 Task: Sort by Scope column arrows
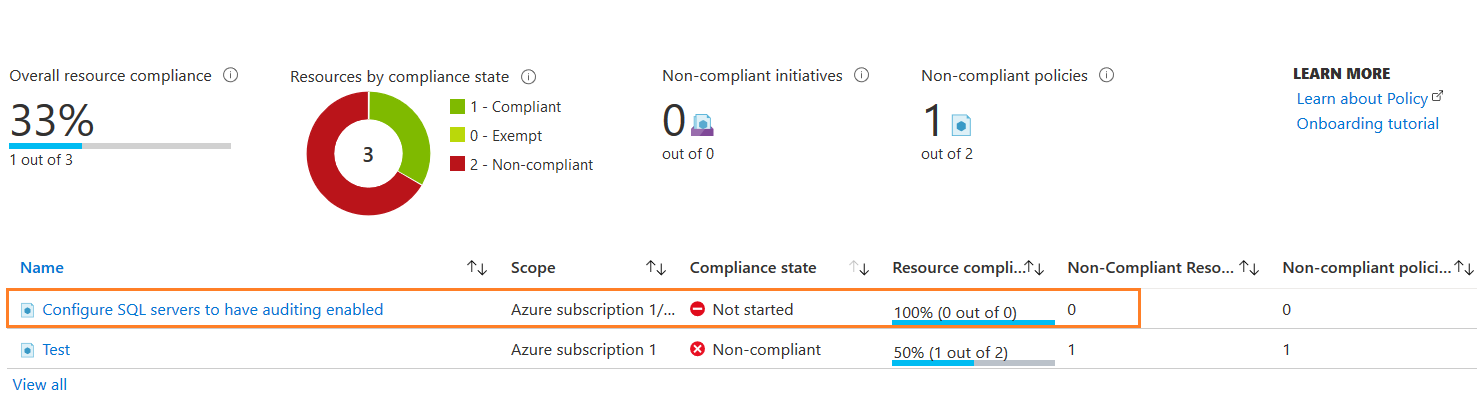656,268
